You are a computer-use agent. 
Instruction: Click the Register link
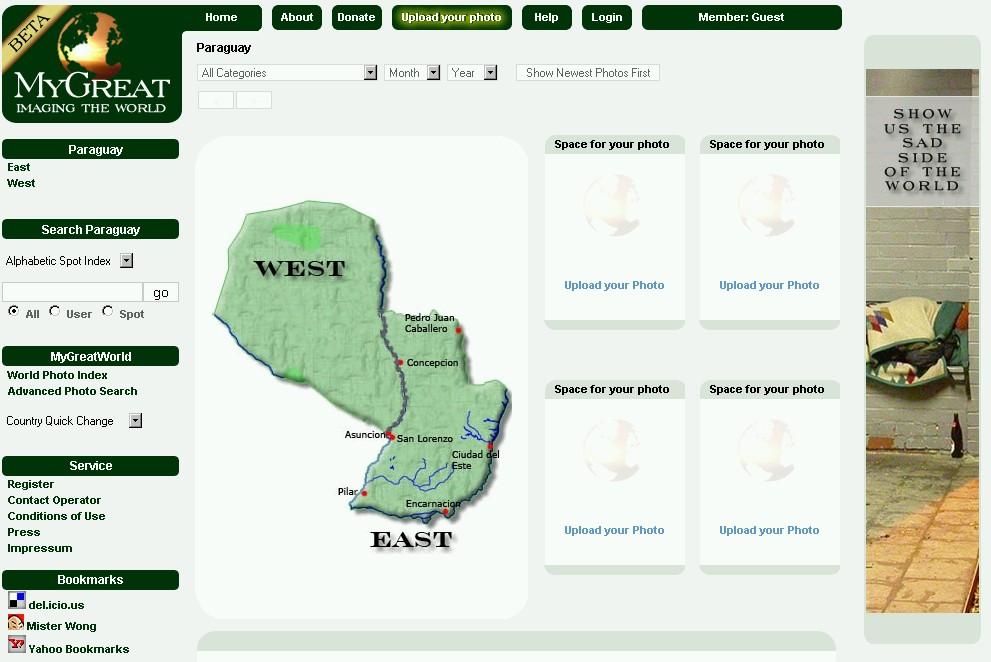(x=30, y=484)
